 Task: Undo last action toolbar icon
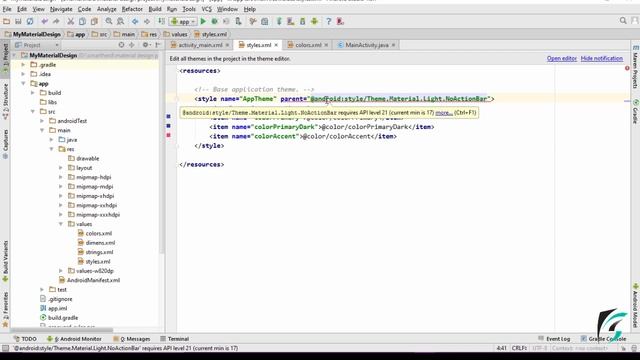(x=44, y=21)
